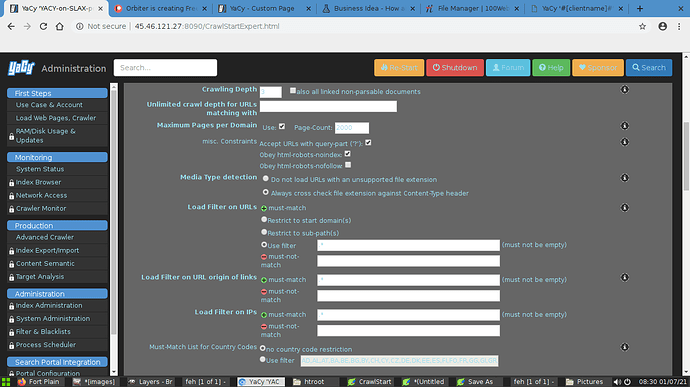Select Do not load unsupported file extension

[266, 179]
